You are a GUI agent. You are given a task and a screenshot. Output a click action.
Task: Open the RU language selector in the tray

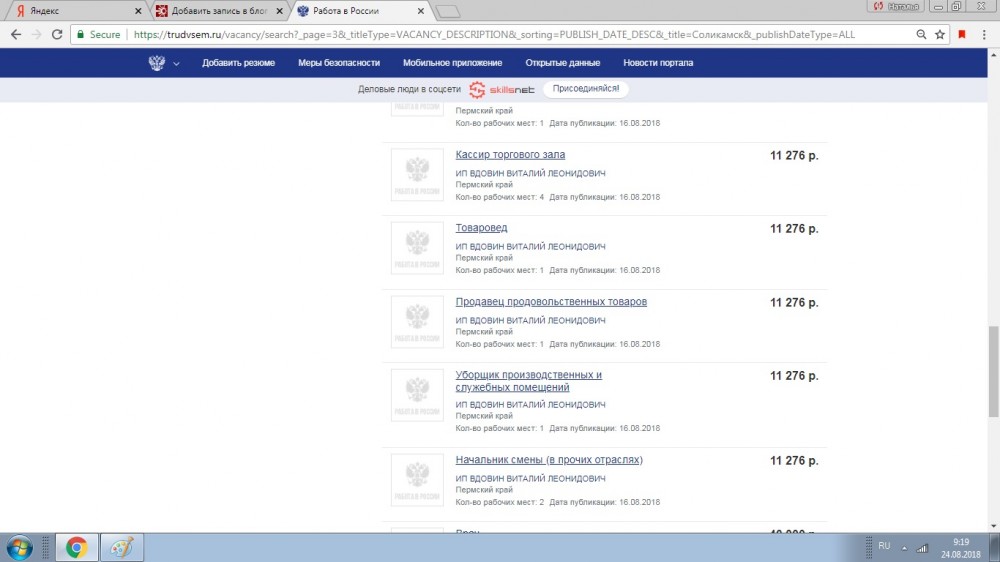click(x=884, y=547)
